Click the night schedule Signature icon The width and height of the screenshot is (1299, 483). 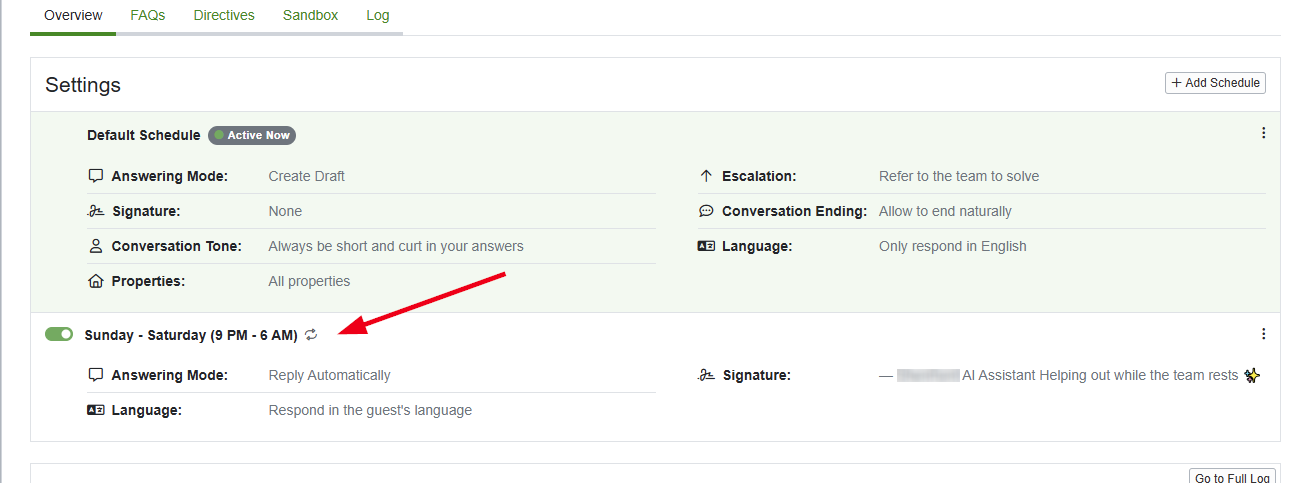pyautogui.click(x=706, y=376)
